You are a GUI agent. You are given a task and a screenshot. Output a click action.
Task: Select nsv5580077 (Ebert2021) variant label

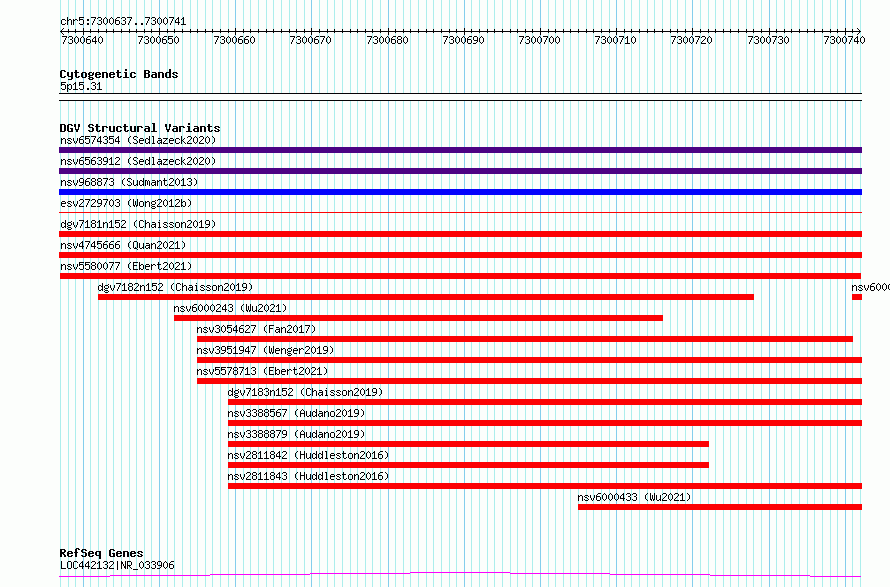[126, 266]
